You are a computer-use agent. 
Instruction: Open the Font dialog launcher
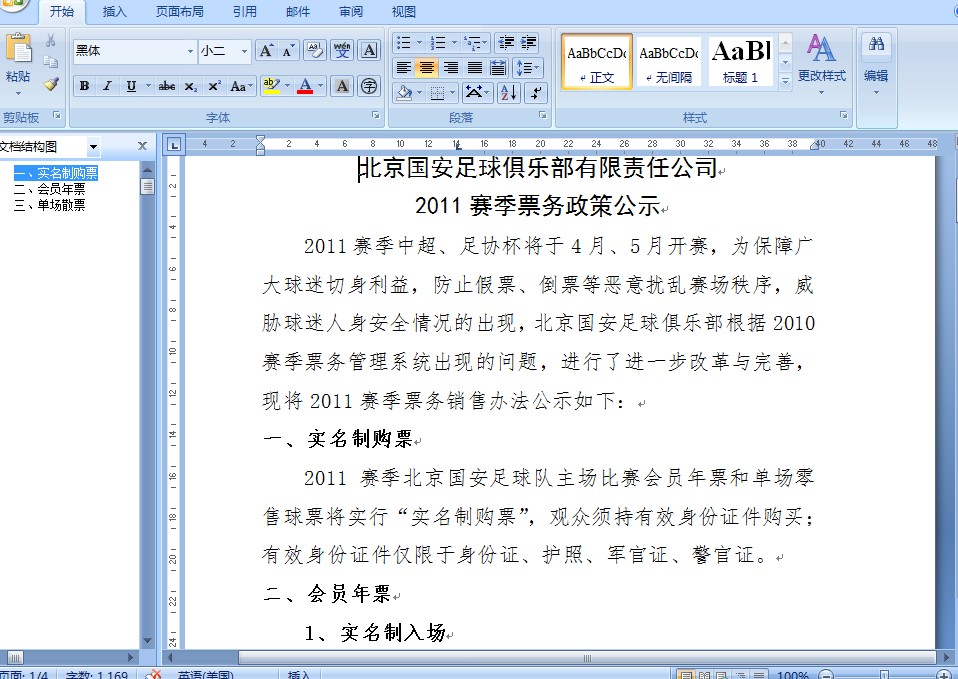(376, 115)
